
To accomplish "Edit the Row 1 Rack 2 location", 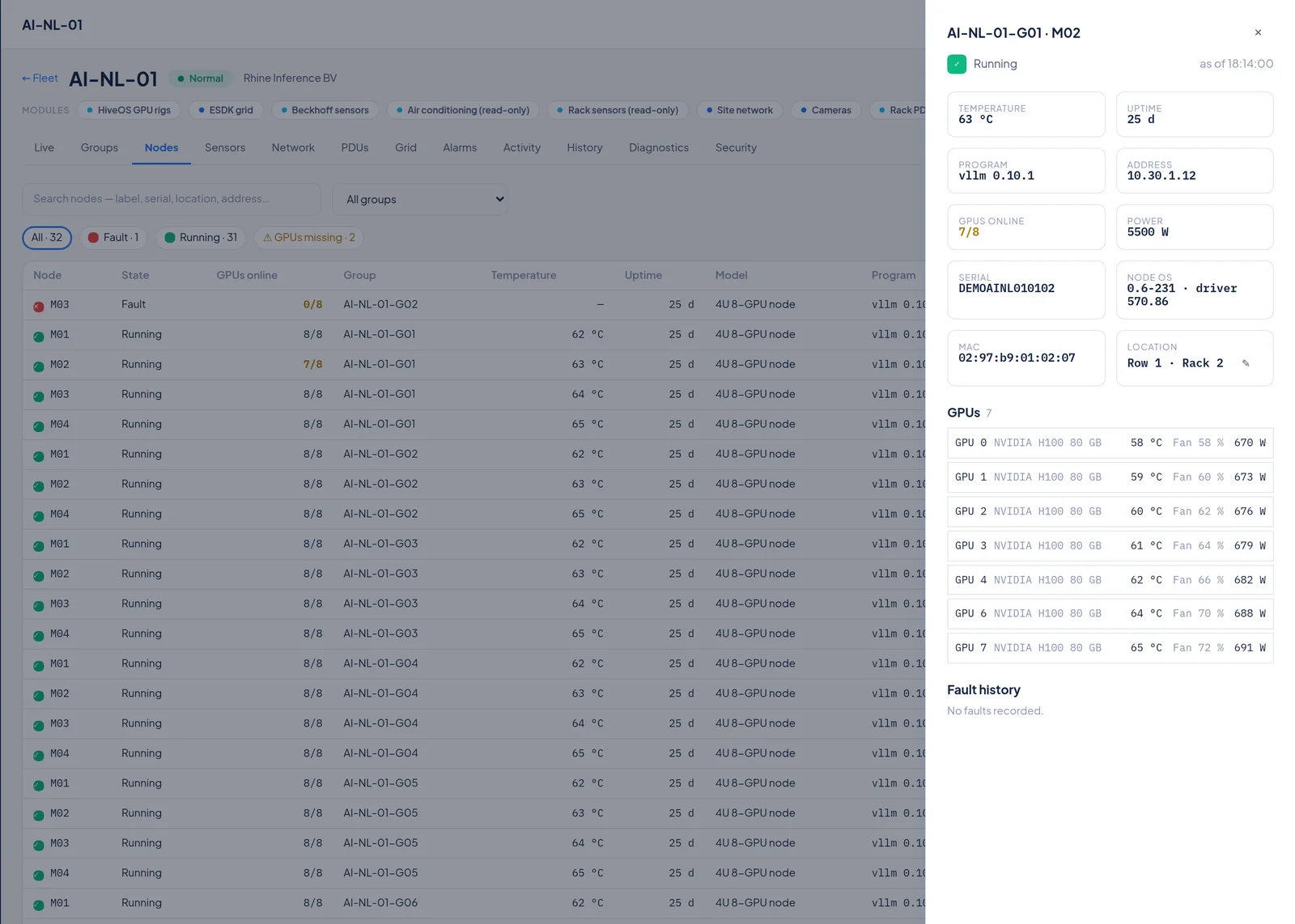I will coord(1246,363).
